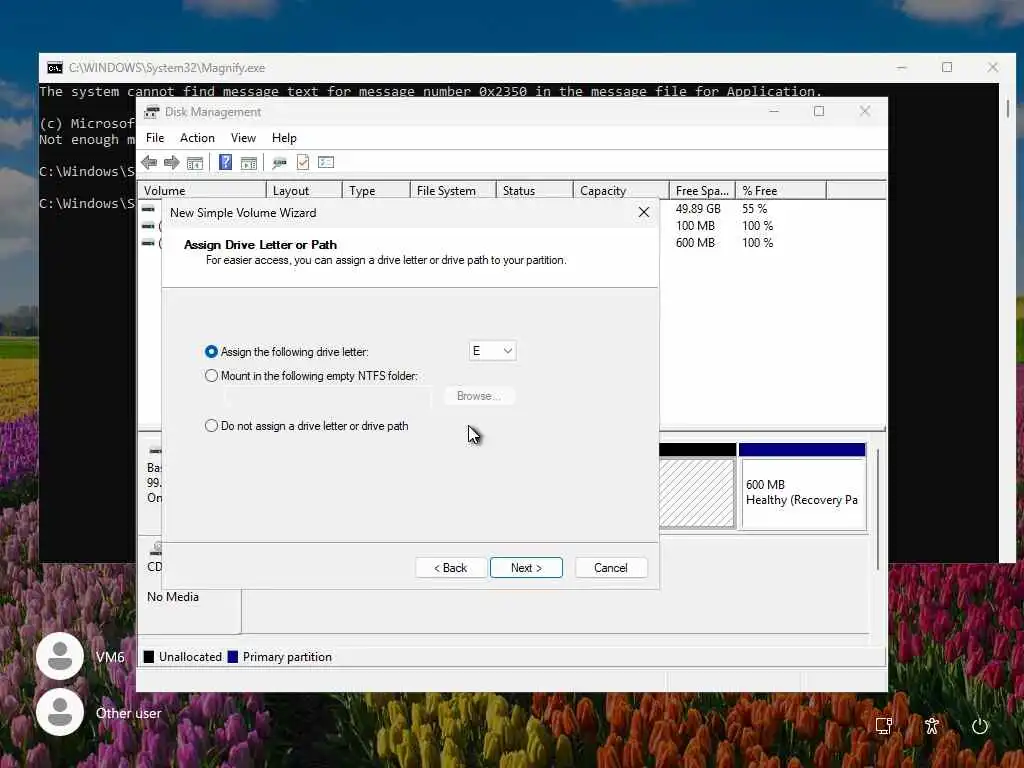The width and height of the screenshot is (1024, 768).
Task: Click the Type column header
Action: pos(376,191)
